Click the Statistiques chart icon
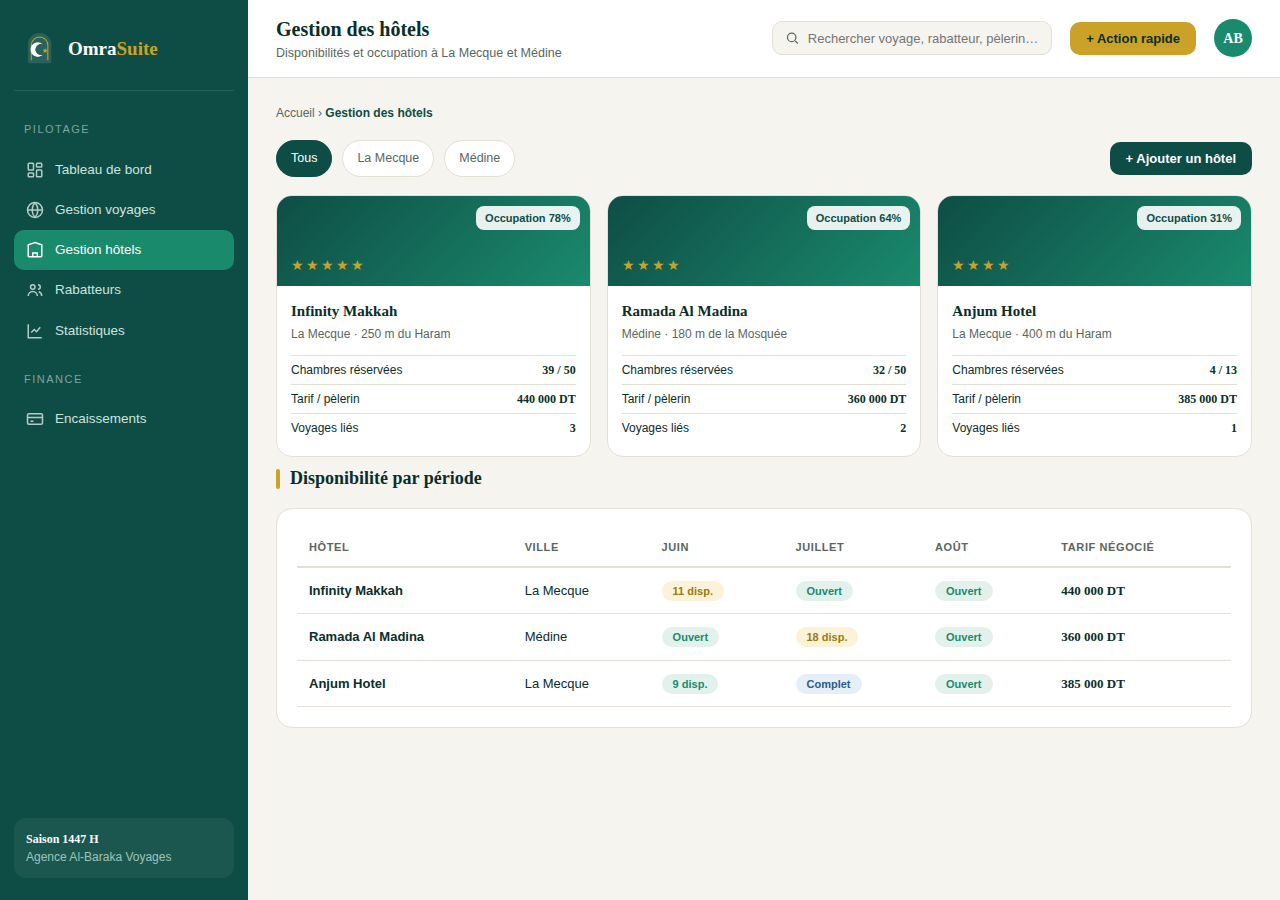The image size is (1280, 900). 35,331
